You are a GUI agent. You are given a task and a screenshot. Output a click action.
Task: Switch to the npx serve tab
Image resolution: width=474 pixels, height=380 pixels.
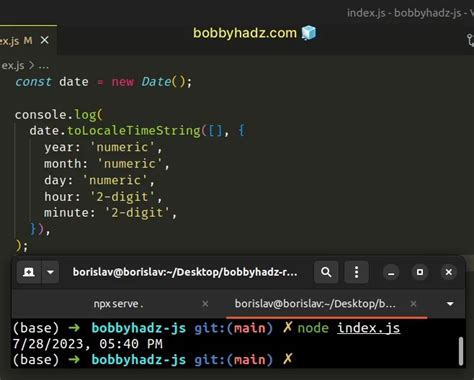[118, 304]
